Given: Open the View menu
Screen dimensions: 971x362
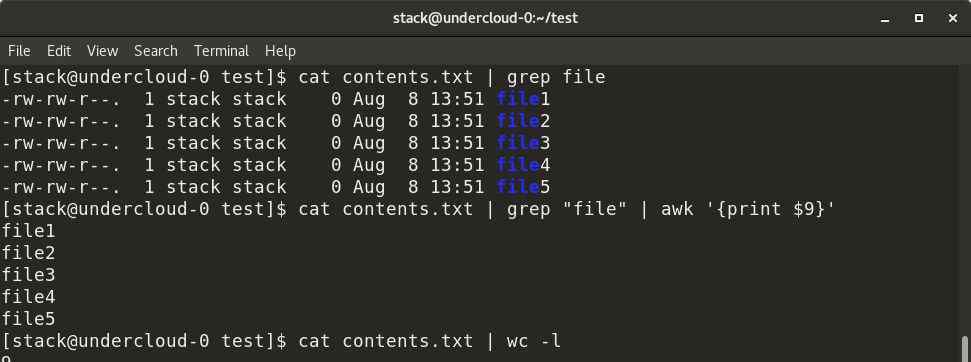Looking at the screenshot, I should pos(102,51).
